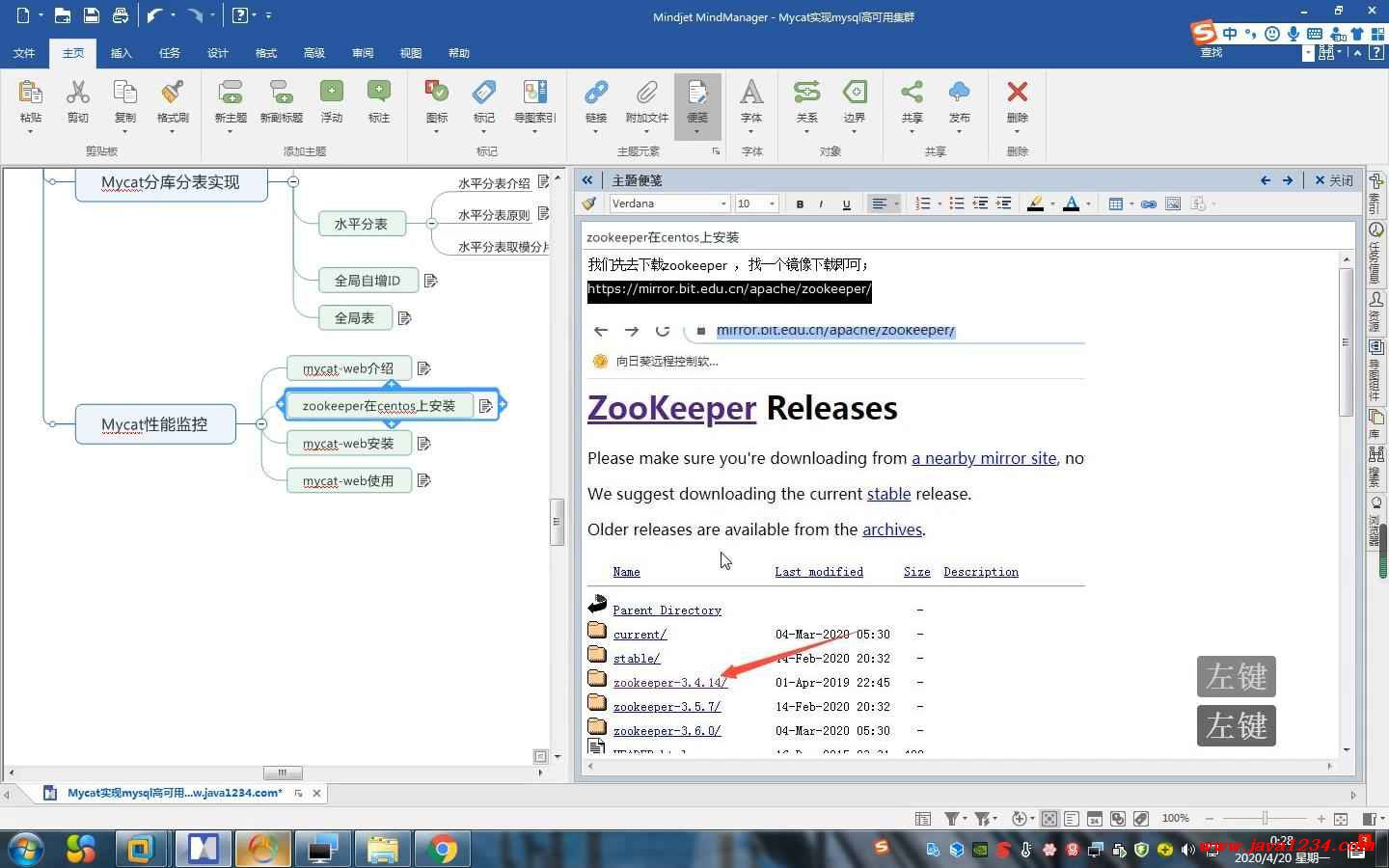This screenshot has width=1389, height=868.
Task: Select the mycat-web安装 topic
Action: point(348,444)
